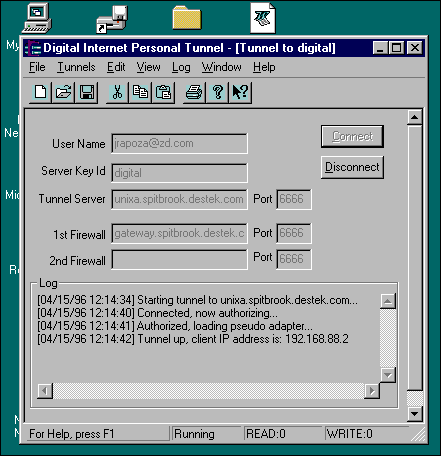Select the document file desktop icon
441x456 pixels.
263,18
